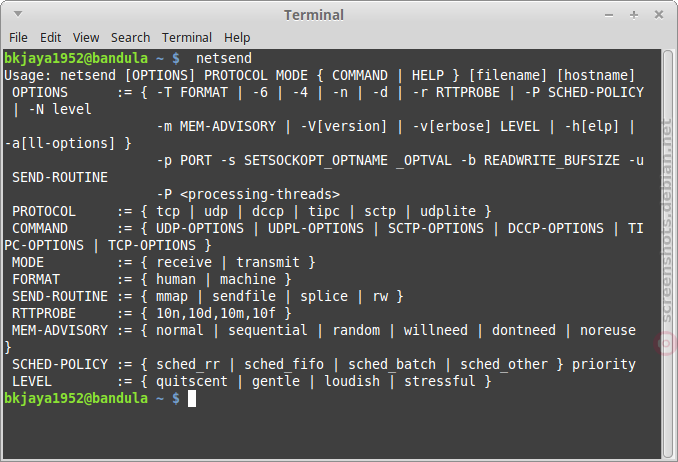Click the block cursor at the last prompt
This screenshot has height=462, width=678.
pos(192,398)
